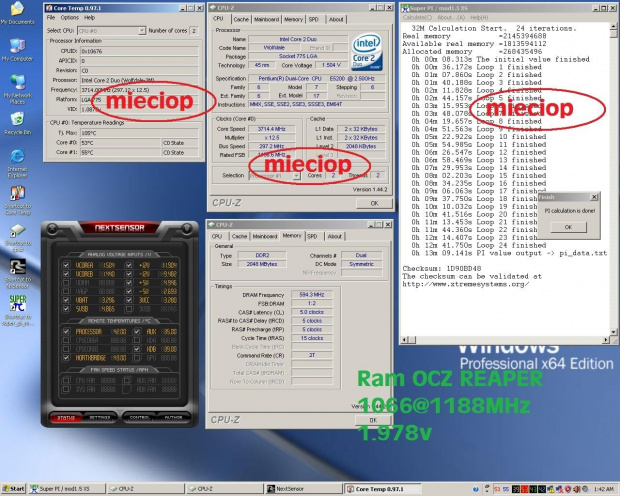Click the NextSensor round X close icon
Image resolution: width=620 pixels, height=496 pixels.
click(x=52, y=228)
